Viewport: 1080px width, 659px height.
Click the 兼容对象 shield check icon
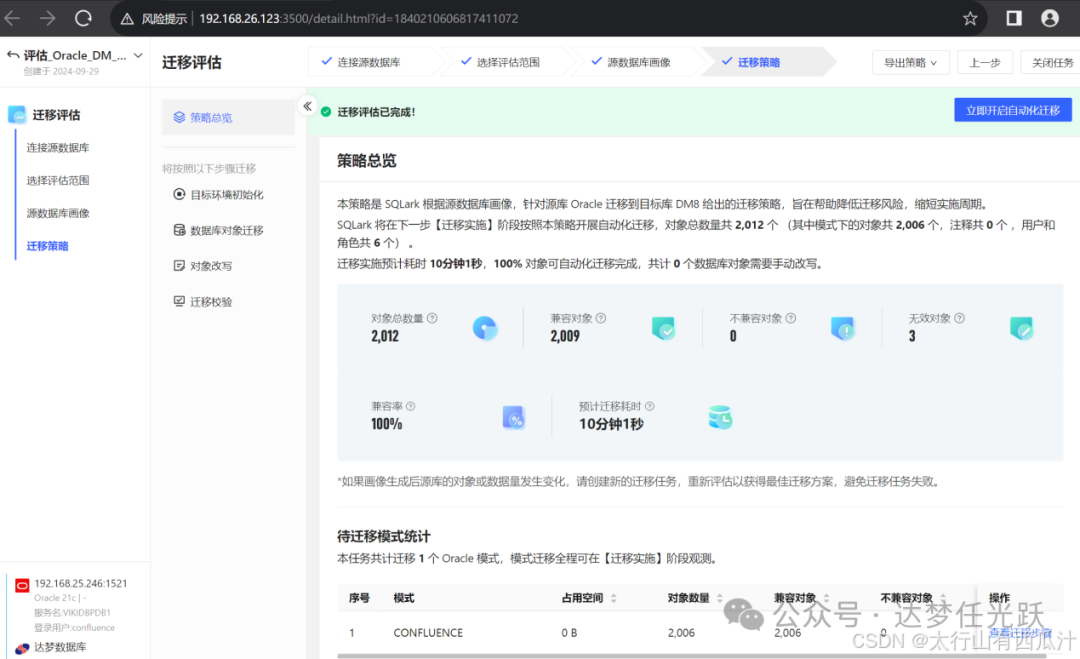(x=663, y=328)
